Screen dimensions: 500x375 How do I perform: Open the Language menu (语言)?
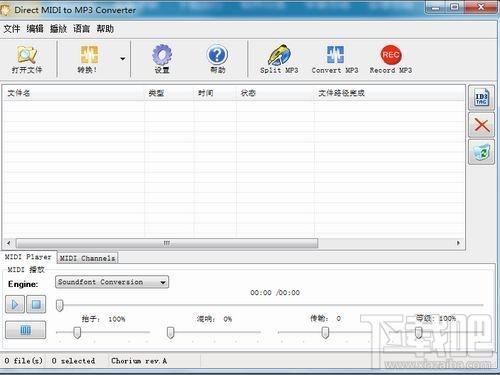tap(82, 29)
